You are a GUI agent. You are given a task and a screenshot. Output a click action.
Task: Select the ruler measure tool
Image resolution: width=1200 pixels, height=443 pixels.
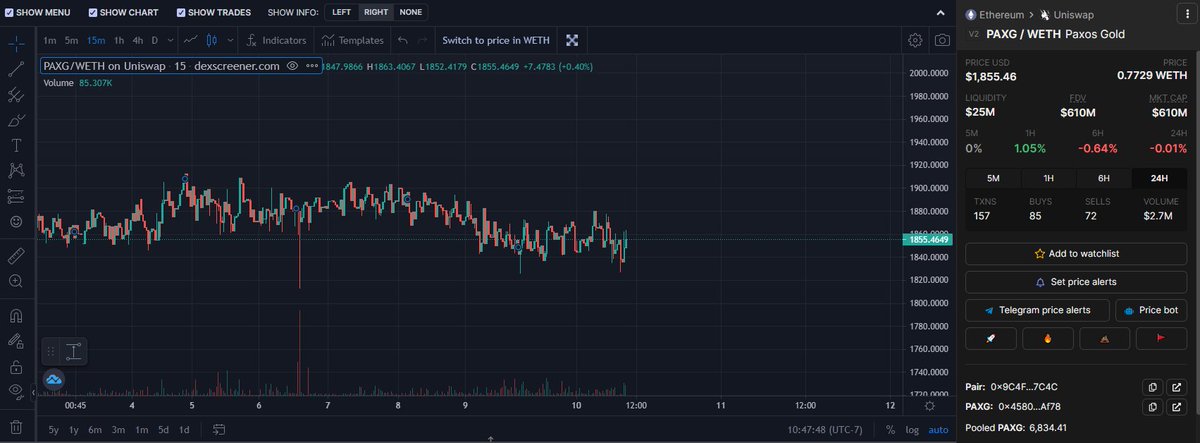pyautogui.click(x=16, y=256)
